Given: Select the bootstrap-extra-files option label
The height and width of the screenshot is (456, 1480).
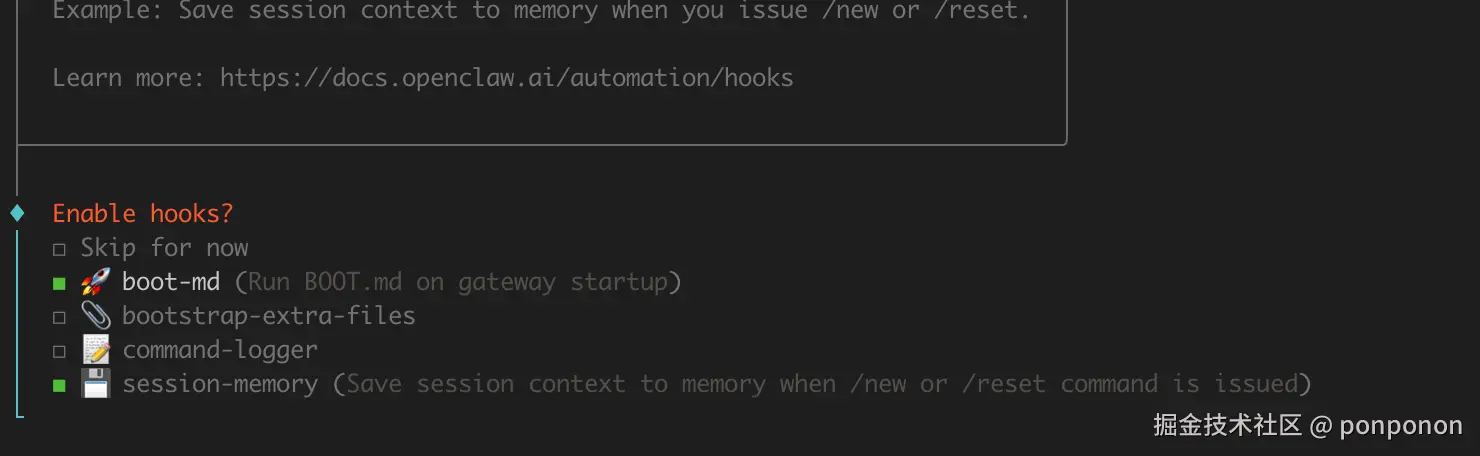Looking at the screenshot, I should [268, 316].
